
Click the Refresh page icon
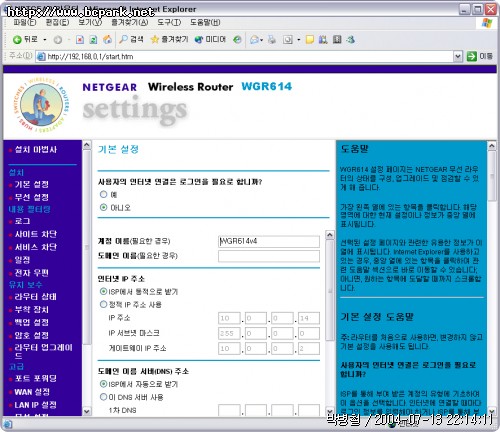tap(94, 40)
